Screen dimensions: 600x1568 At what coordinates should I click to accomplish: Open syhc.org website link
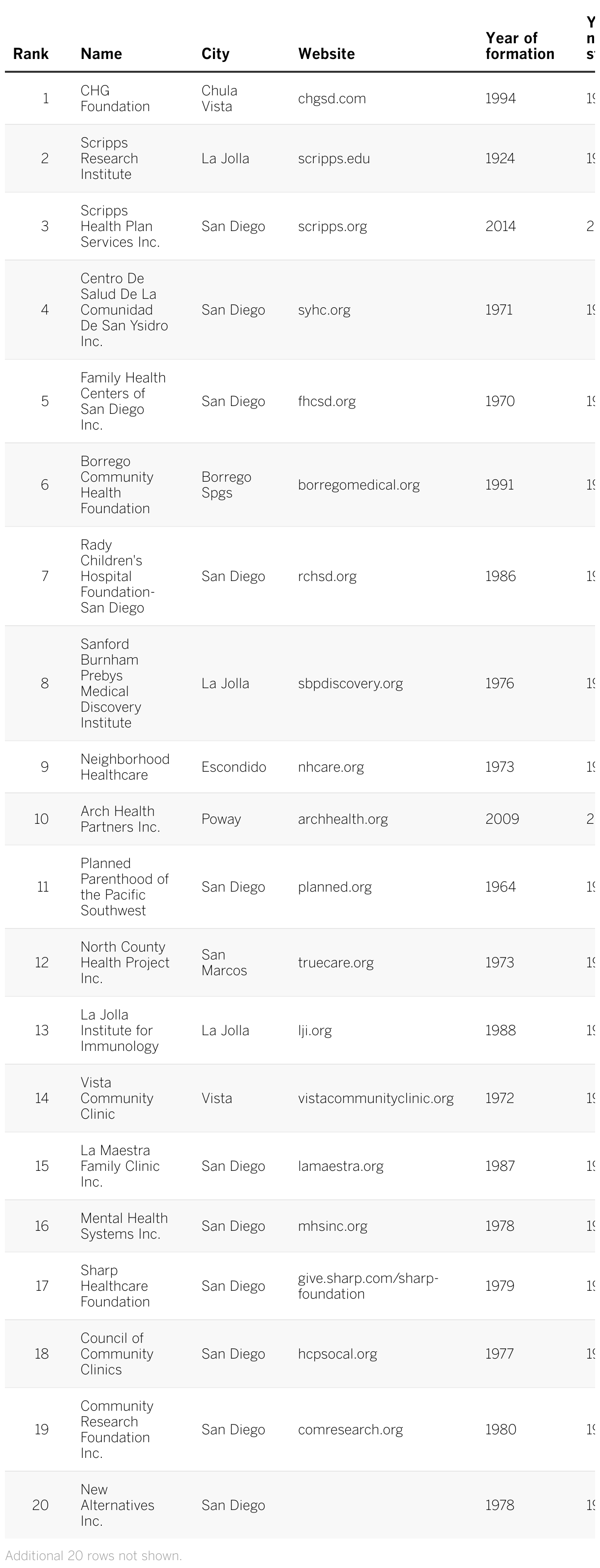[x=324, y=310]
